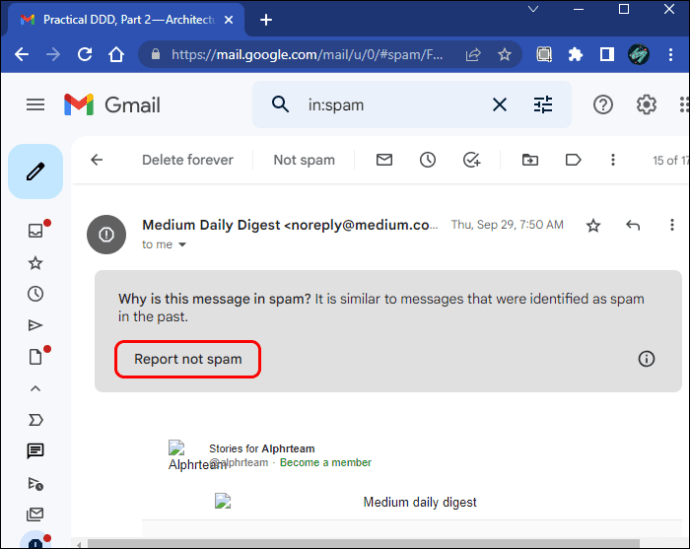Open Important label icon in sidebar
The width and height of the screenshot is (690, 549).
click(36, 420)
